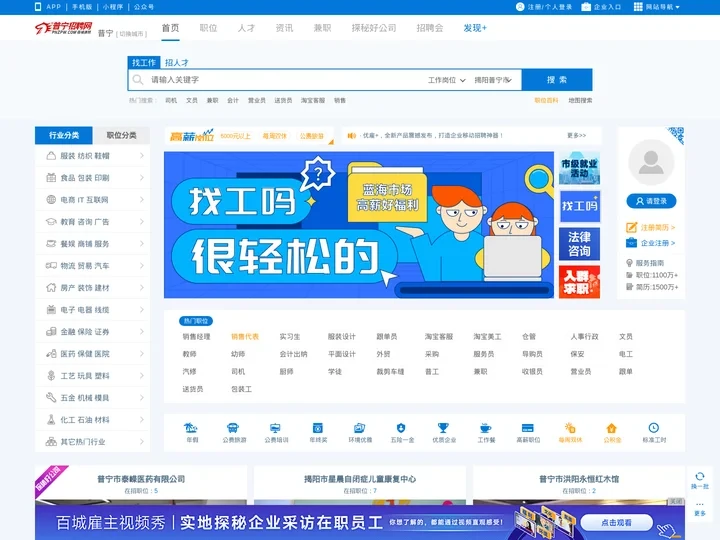Click the QR code corner icon
The height and width of the screenshot is (540, 720).
[x=676, y=135]
